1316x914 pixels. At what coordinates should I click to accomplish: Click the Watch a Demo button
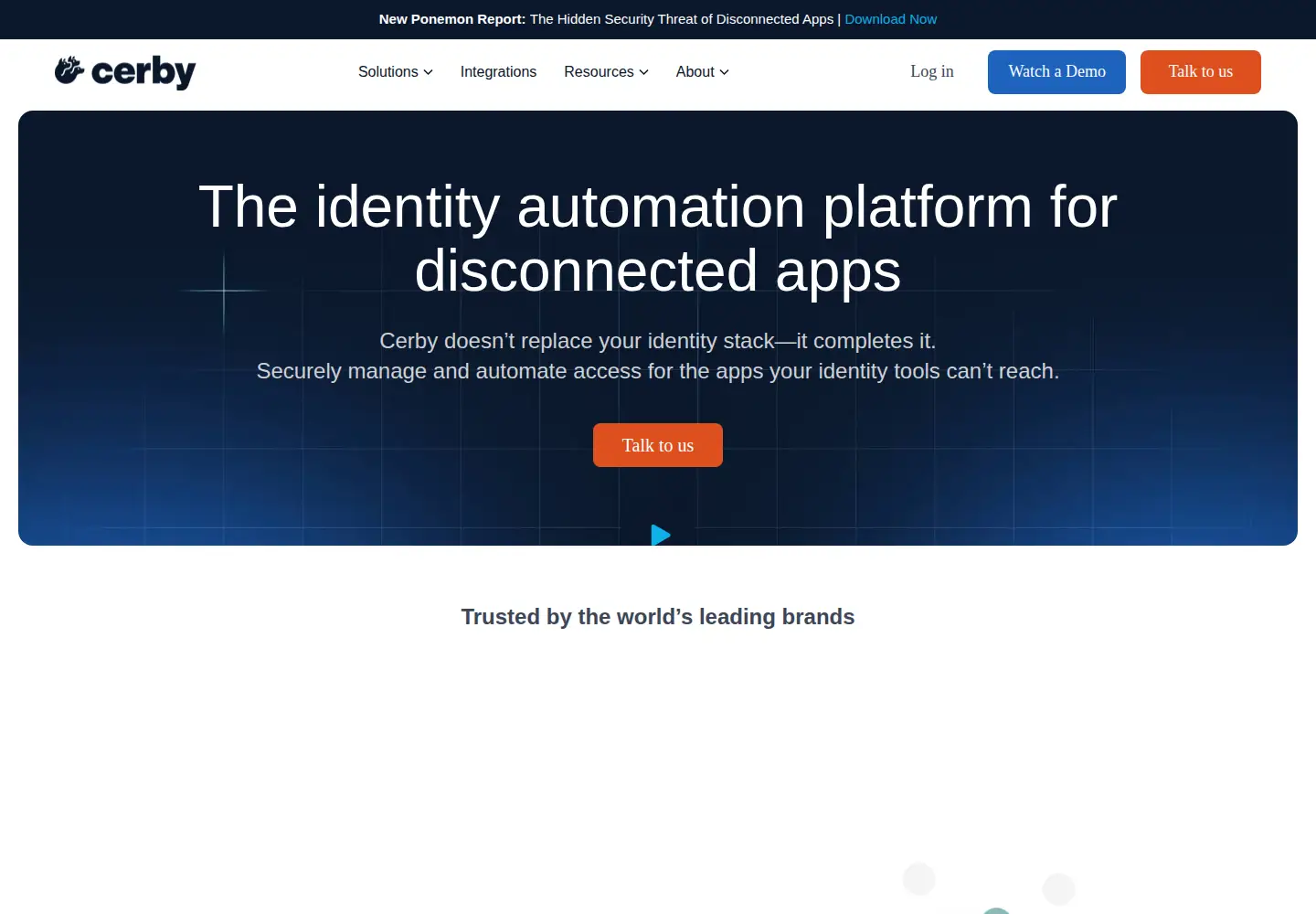click(x=1056, y=72)
